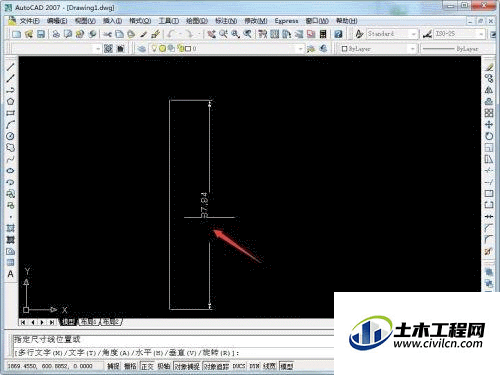500x375 pixels.
Task: Click the Redo button in toolbar
Action: point(190,34)
